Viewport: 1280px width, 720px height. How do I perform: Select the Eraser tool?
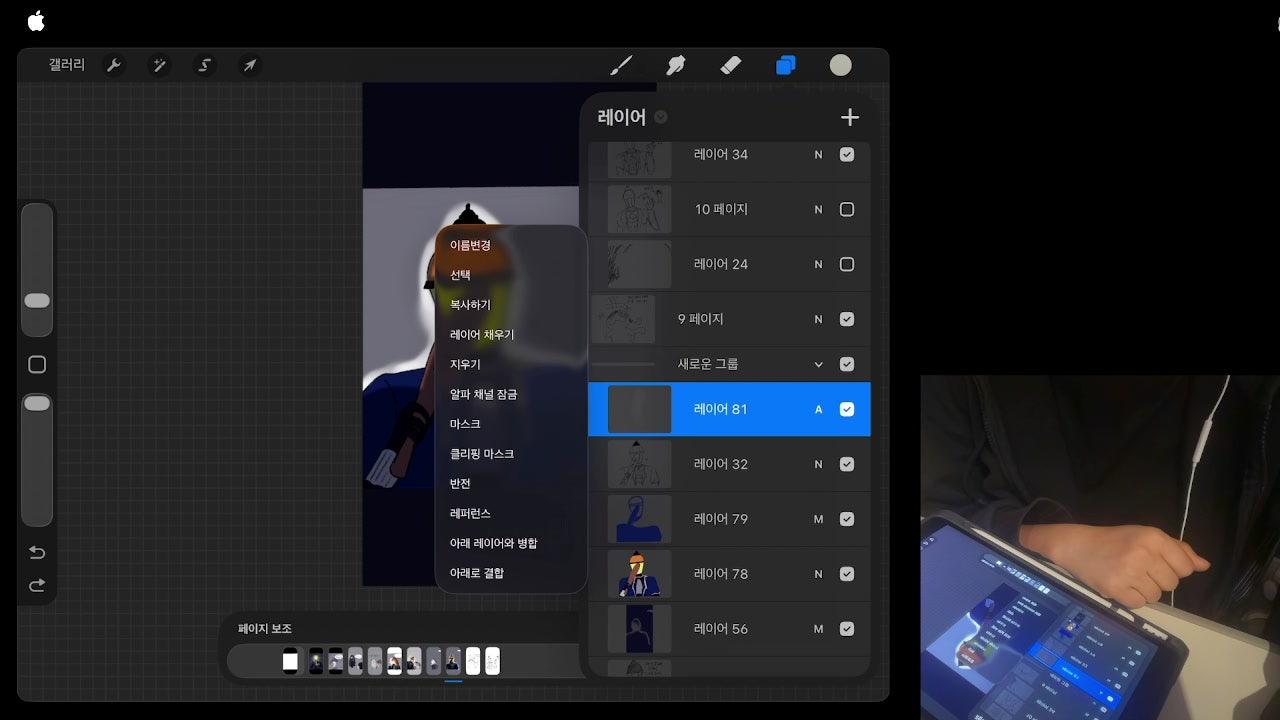(731, 65)
